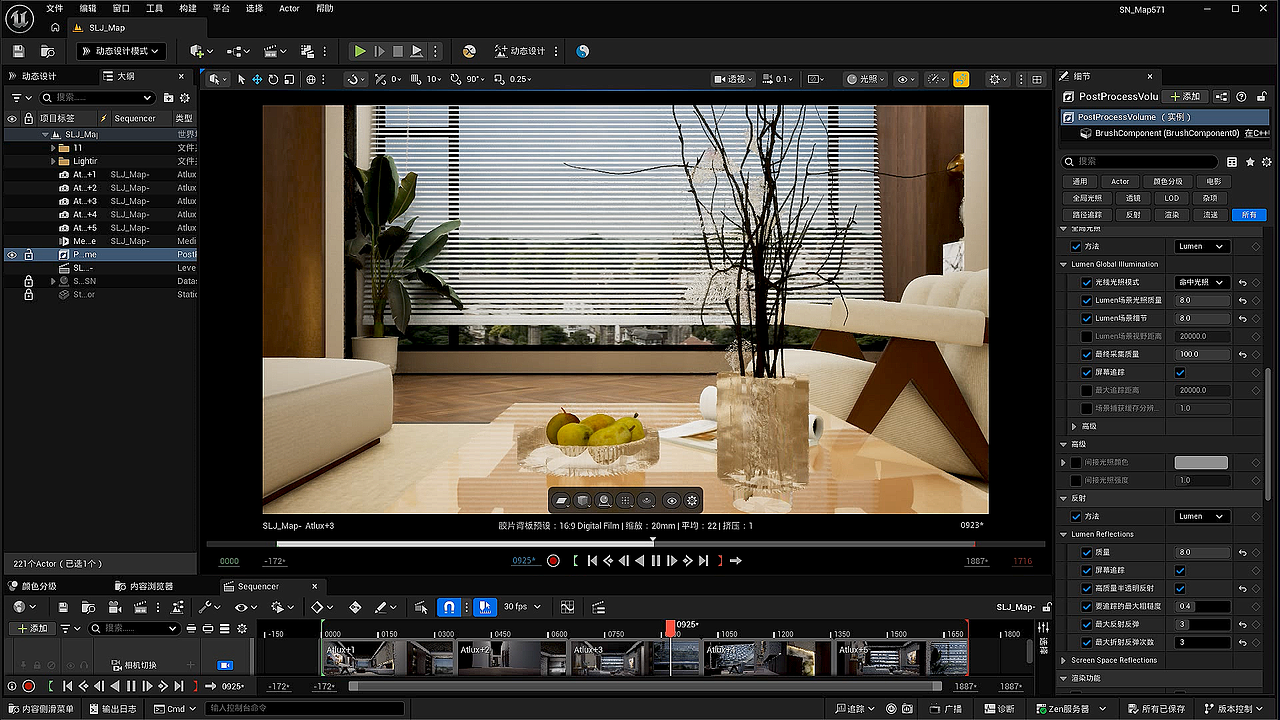Select the scale gizmo tool in viewport
The height and width of the screenshot is (720, 1280).
tap(289, 79)
